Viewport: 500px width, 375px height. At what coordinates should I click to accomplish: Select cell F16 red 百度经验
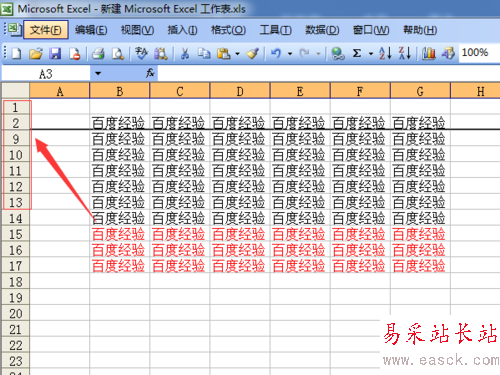click(x=360, y=250)
